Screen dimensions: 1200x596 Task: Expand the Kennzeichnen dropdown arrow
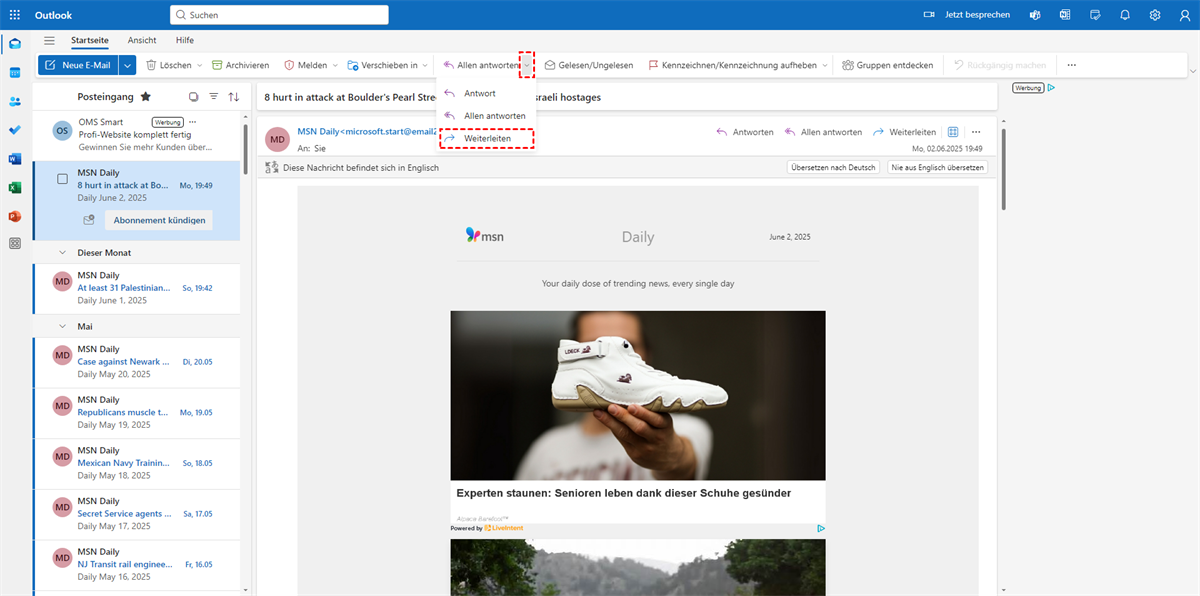825,65
